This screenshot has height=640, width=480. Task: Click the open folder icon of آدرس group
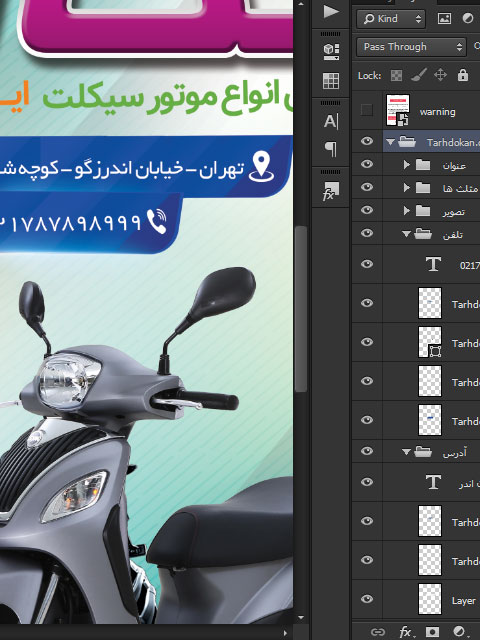click(423, 452)
